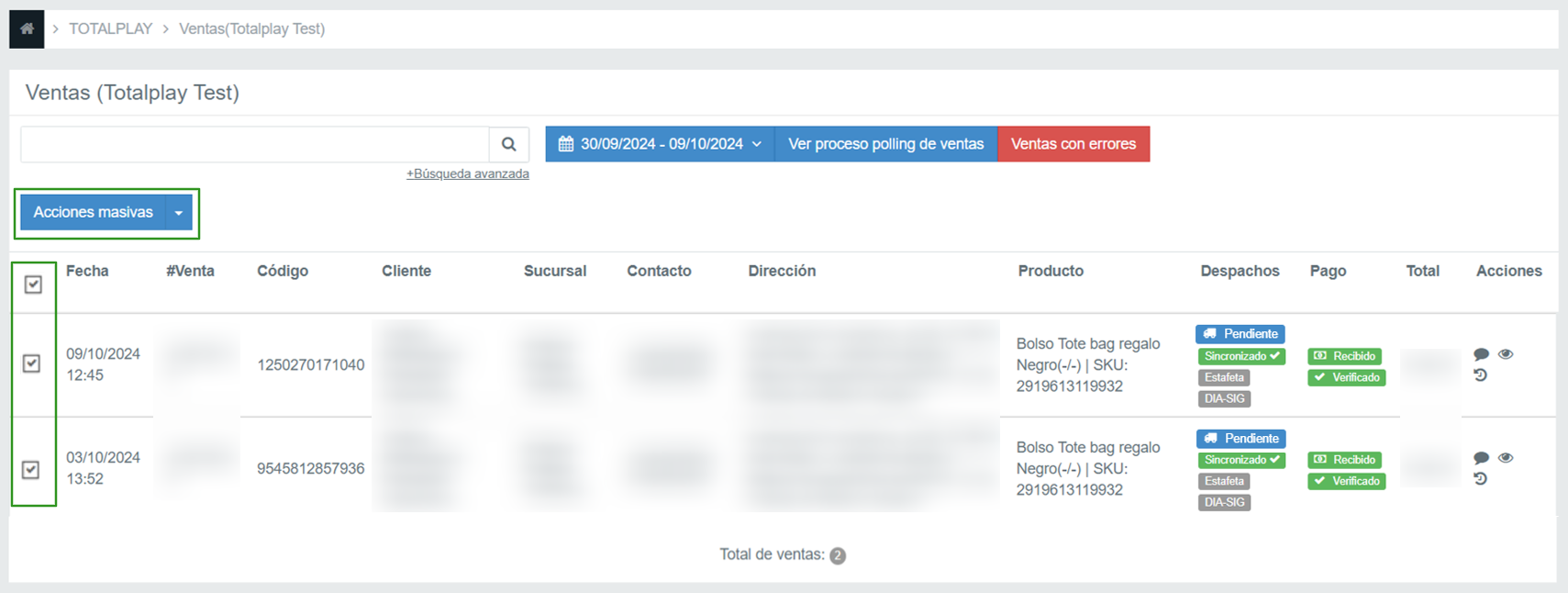Click Verificado payment badge in 03/10/2024 row
Image resolution: width=1568 pixels, height=593 pixels.
[x=1346, y=481]
